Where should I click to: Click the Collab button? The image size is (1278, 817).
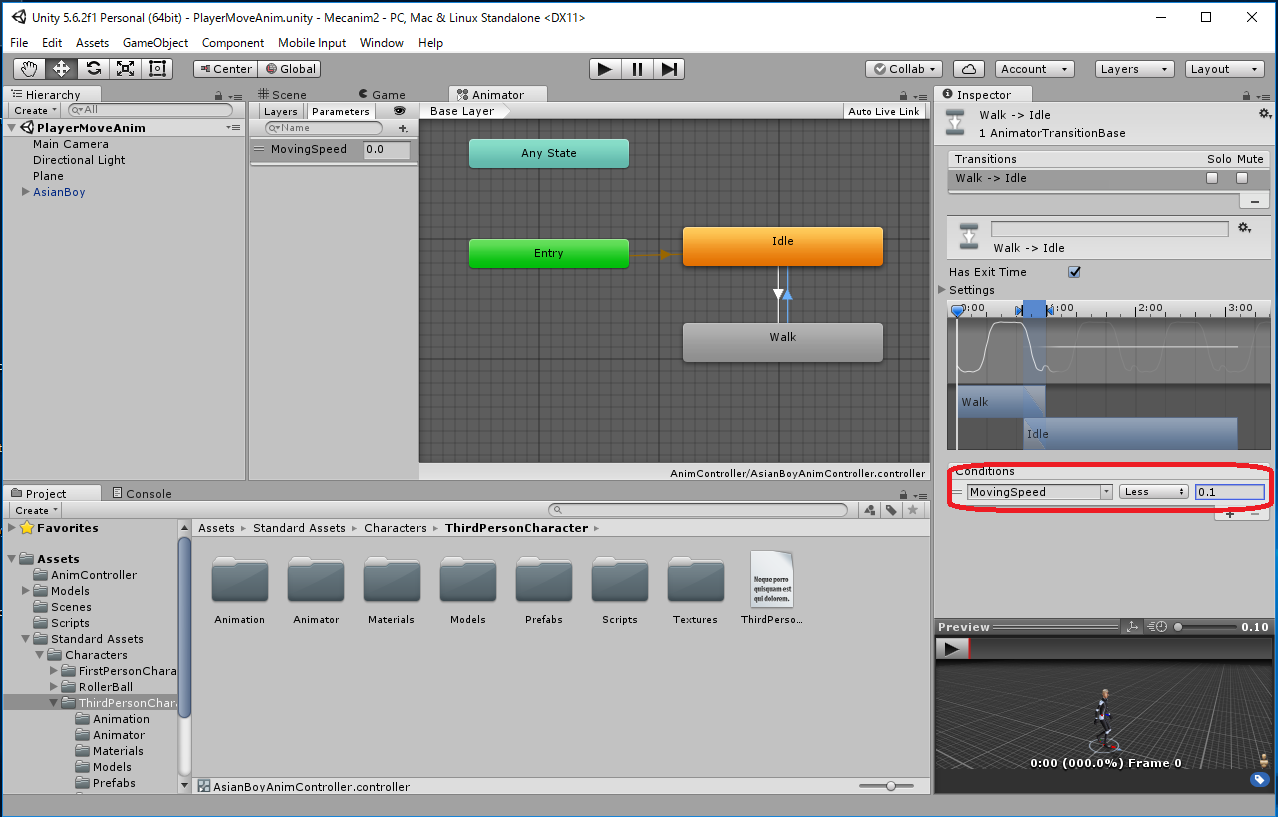[904, 69]
